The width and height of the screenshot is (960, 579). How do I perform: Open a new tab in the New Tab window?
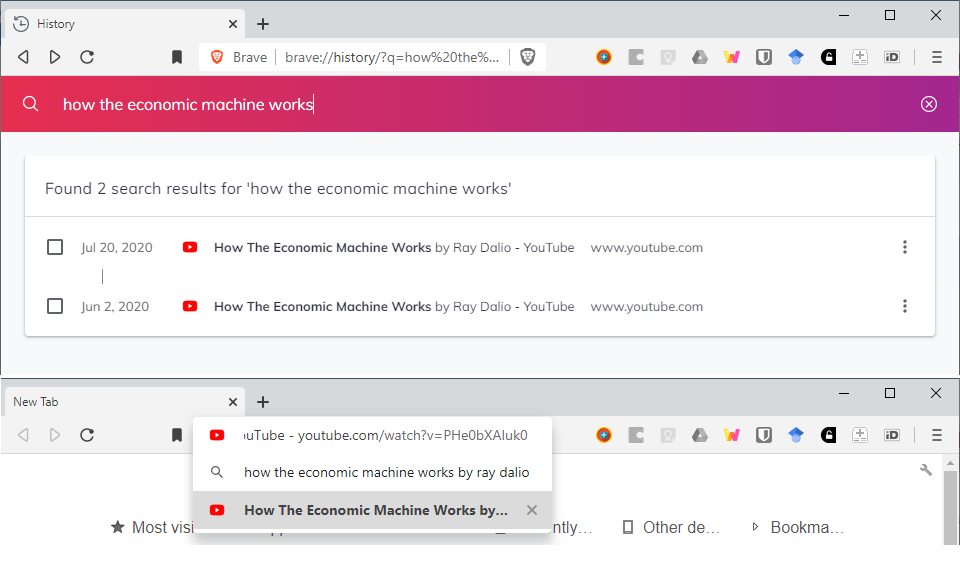pos(263,402)
